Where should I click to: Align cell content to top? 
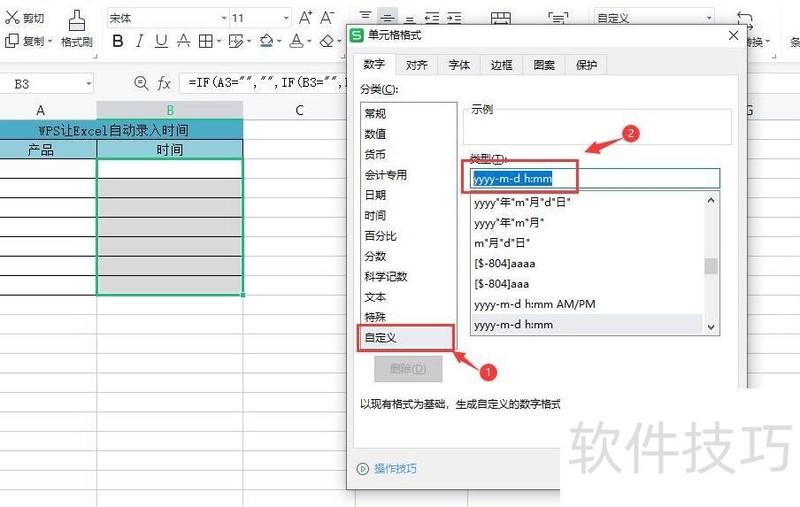tap(365, 18)
